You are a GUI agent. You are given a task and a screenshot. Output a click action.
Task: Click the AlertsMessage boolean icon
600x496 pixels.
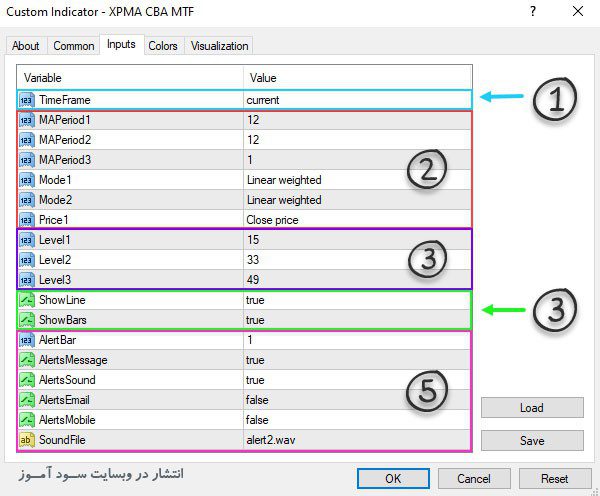click(x=26, y=360)
